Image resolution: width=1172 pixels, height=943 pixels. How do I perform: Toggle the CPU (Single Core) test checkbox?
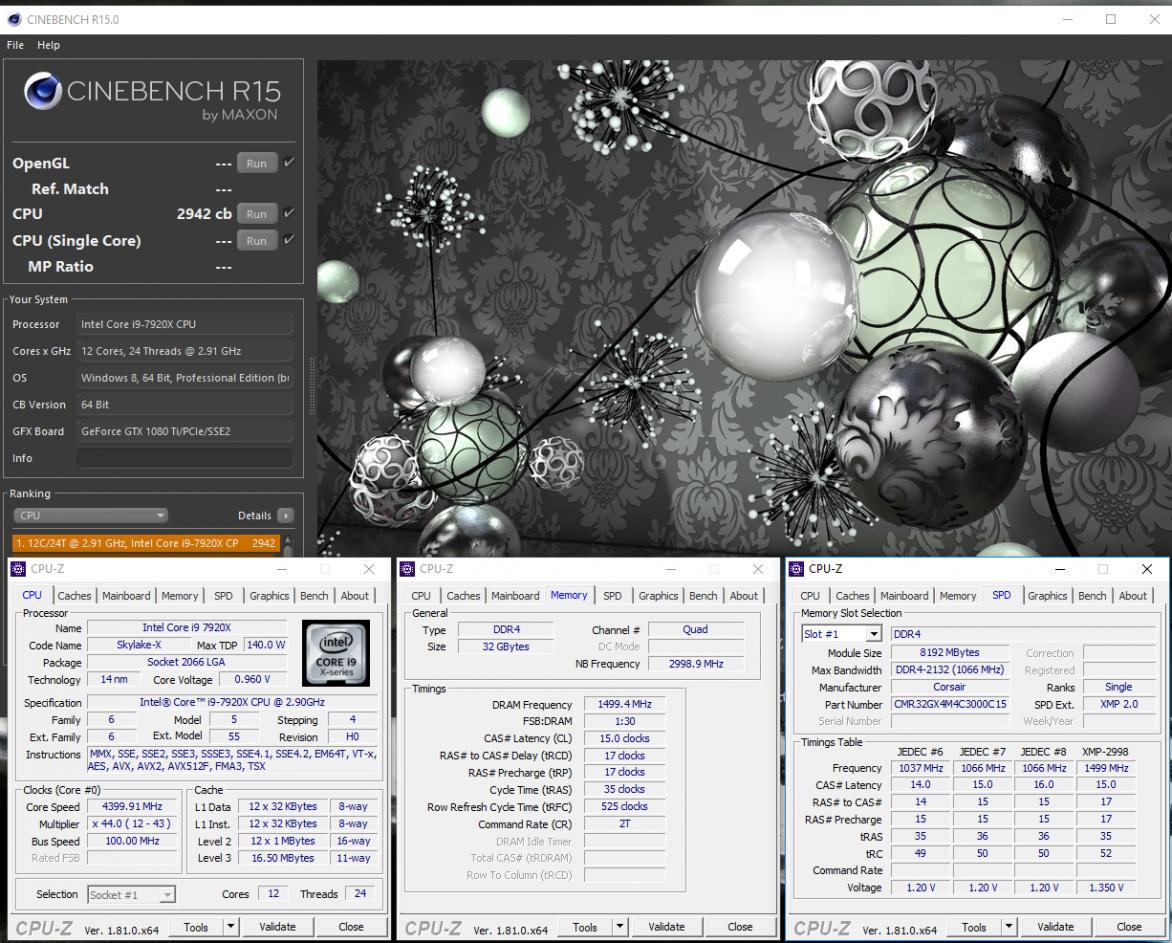tap(289, 240)
